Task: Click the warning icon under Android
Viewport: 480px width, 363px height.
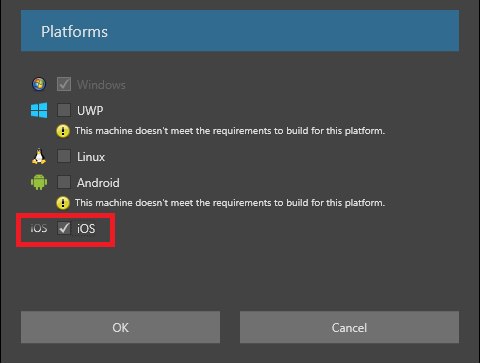Action: pyautogui.click(x=63, y=203)
